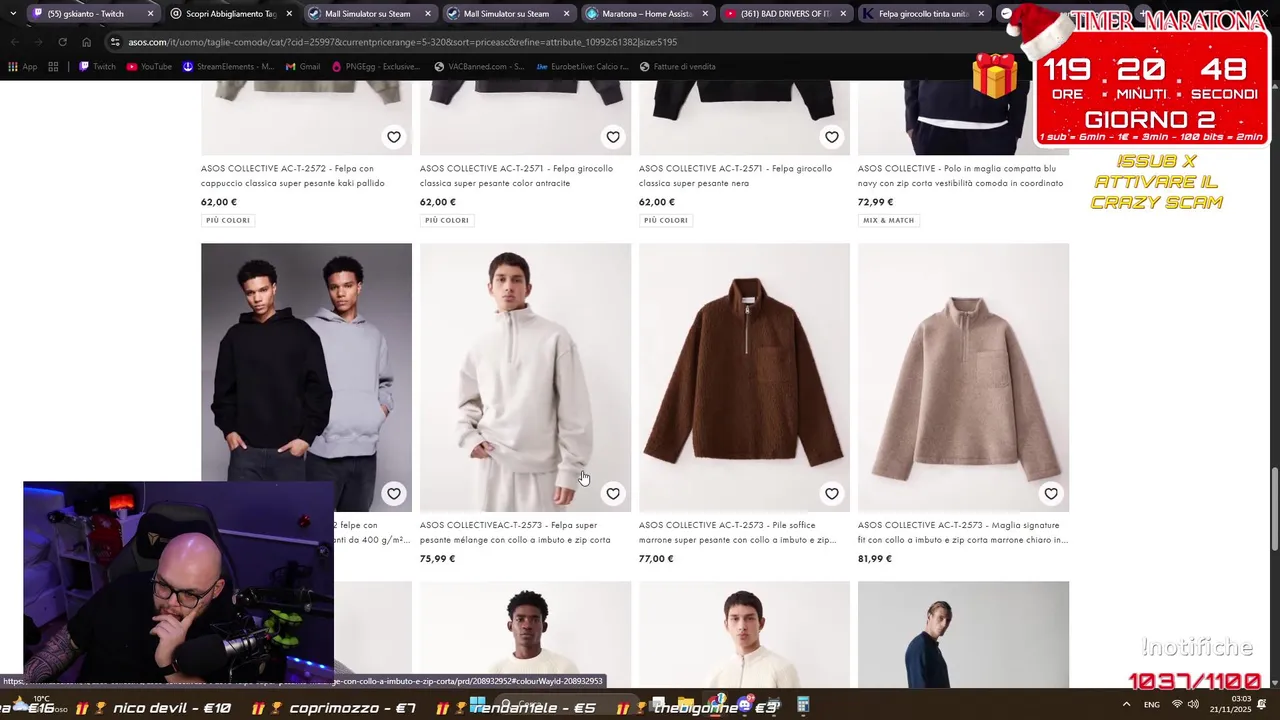Click the 72,99 € price
This screenshot has width=1280, height=720.
click(875, 202)
